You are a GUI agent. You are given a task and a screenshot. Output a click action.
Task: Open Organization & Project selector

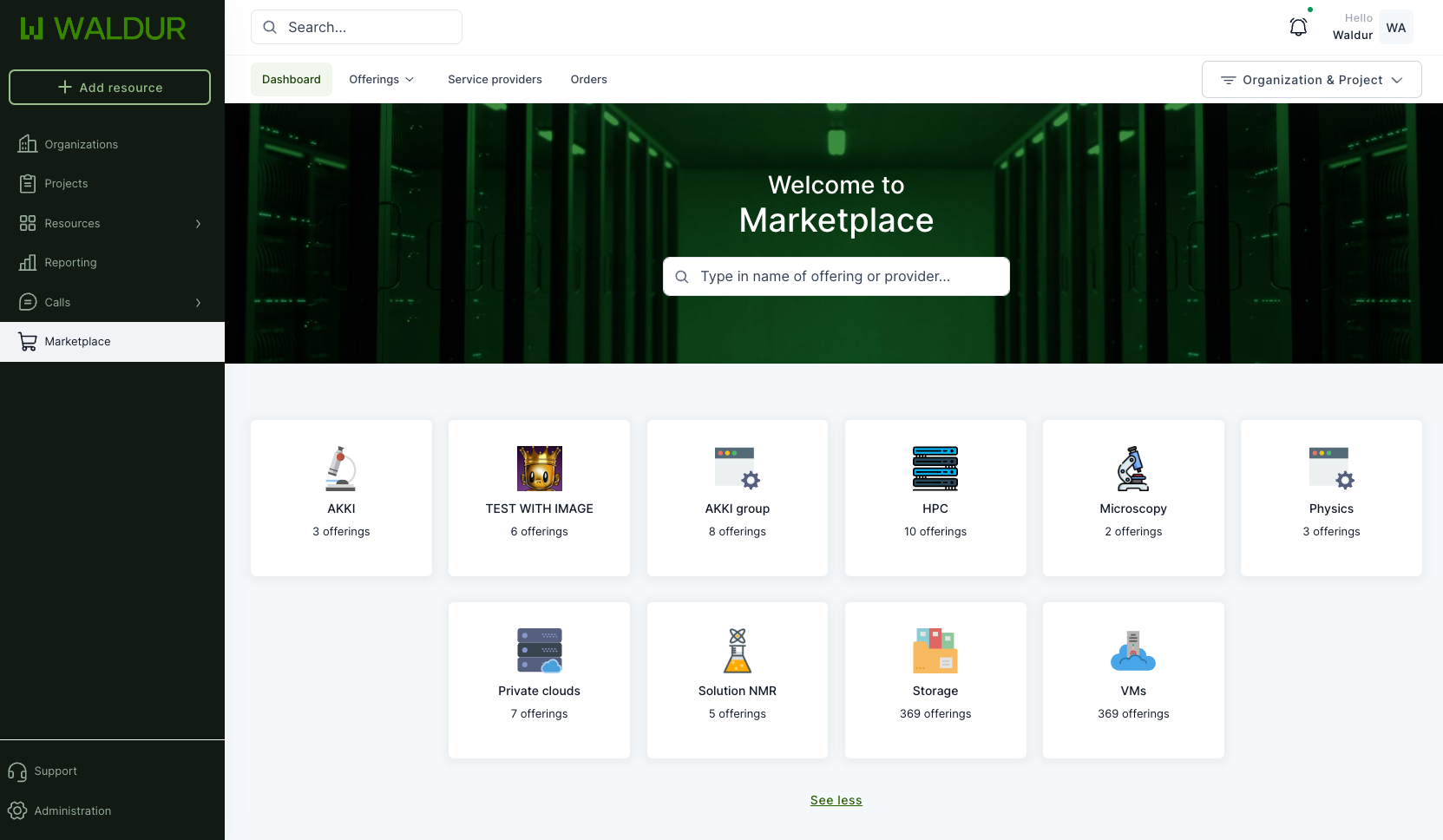pyautogui.click(x=1311, y=80)
